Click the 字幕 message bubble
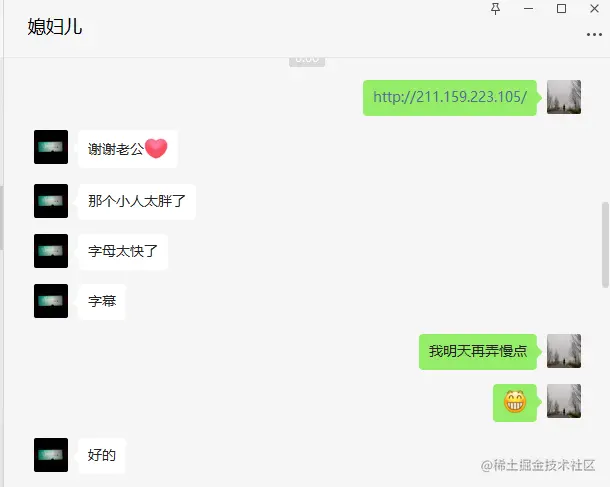610x487 pixels. point(102,301)
